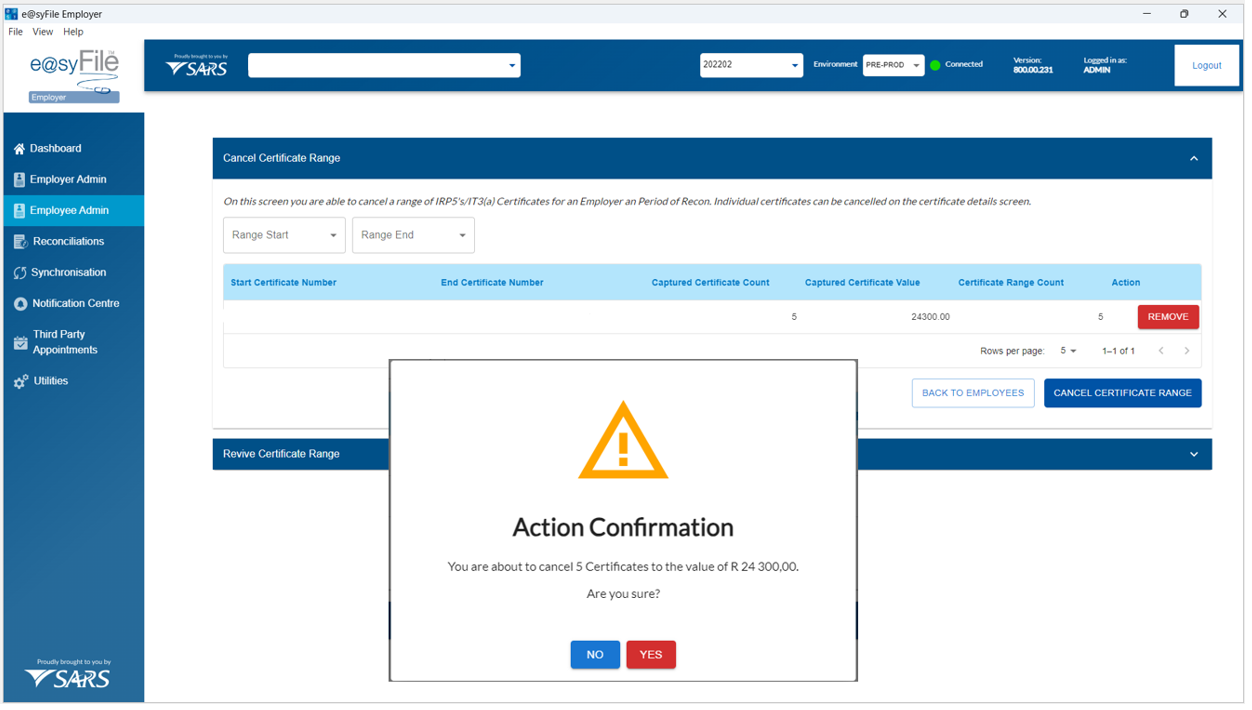Open the Range End dropdown
Image resolution: width=1252 pixels, height=710 pixels.
click(x=413, y=236)
